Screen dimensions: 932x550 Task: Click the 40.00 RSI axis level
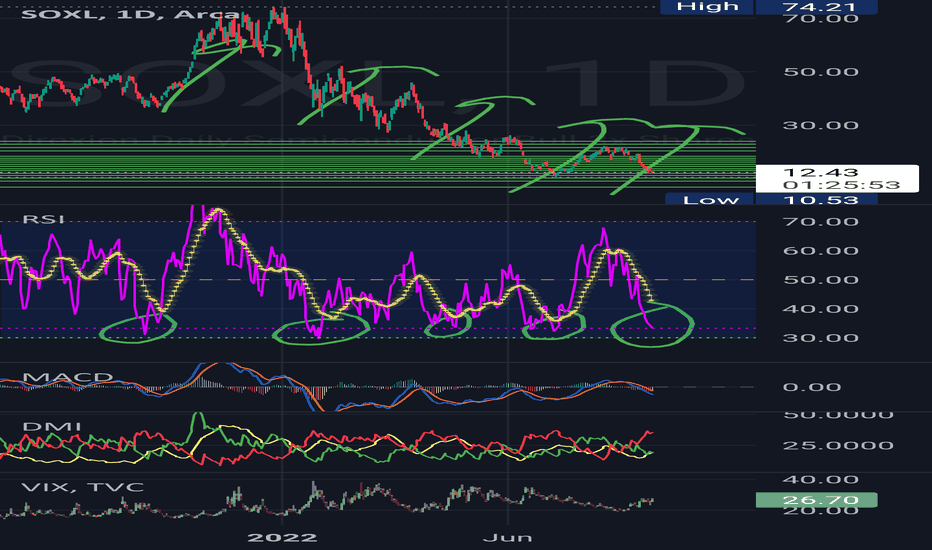pyautogui.click(x=820, y=309)
